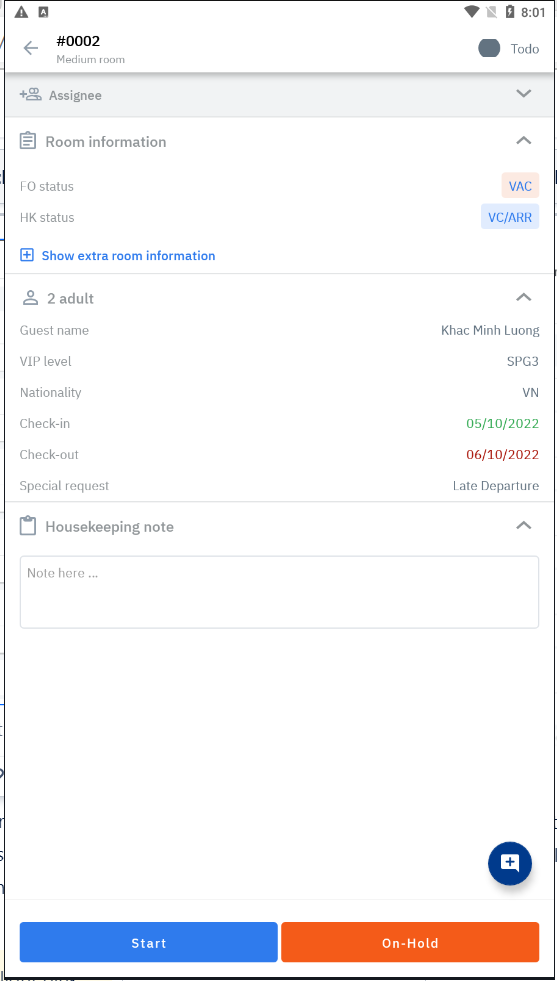Click the battery charging status icon
The width and height of the screenshot is (557, 981).
510,12
